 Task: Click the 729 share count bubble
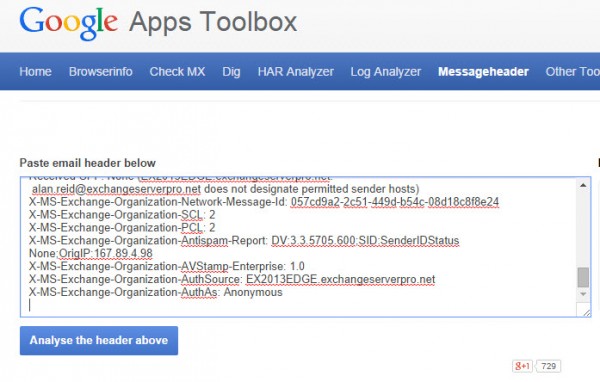tap(548, 366)
